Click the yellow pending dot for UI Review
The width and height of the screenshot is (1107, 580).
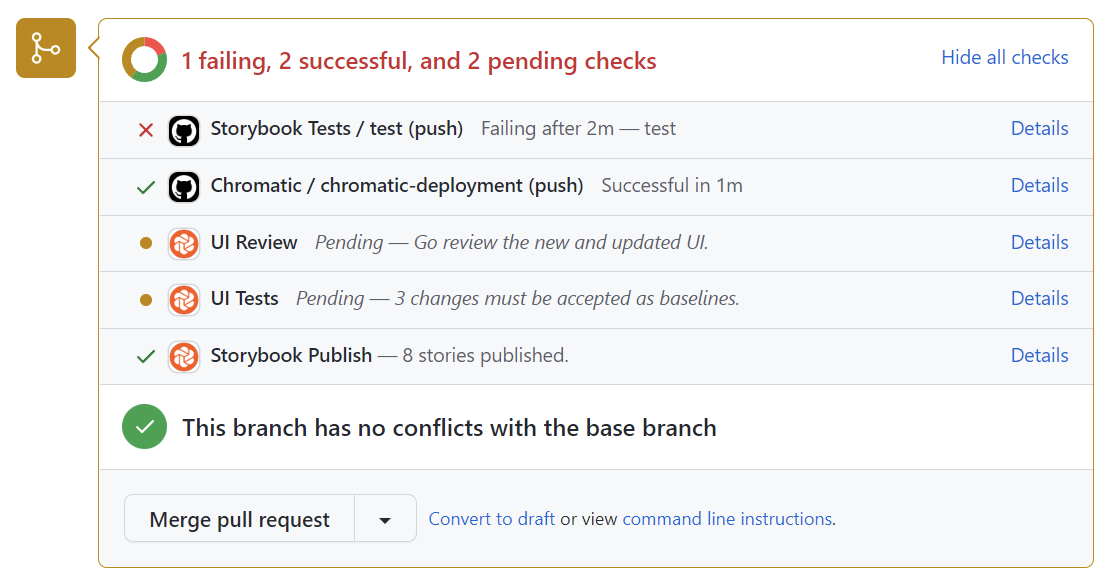tap(146, 242)
